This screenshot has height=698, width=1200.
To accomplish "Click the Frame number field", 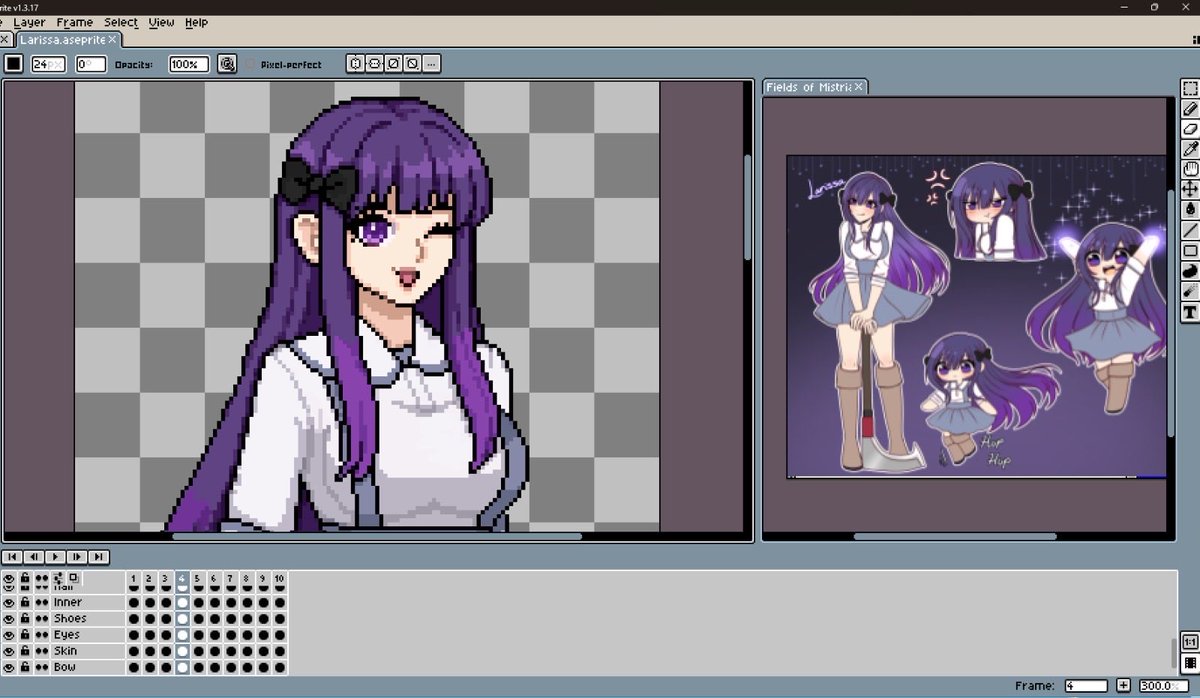I will pyautogui.click(x=1085, y=686).
